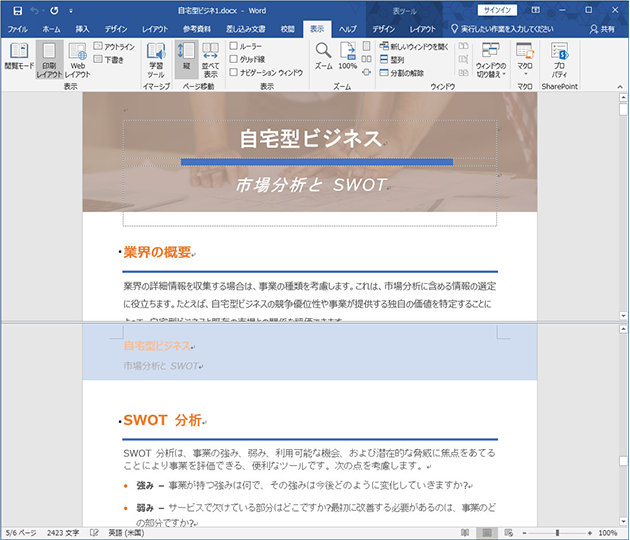Click the zoom slider handle
630x540 pixels.
point(557,533)
